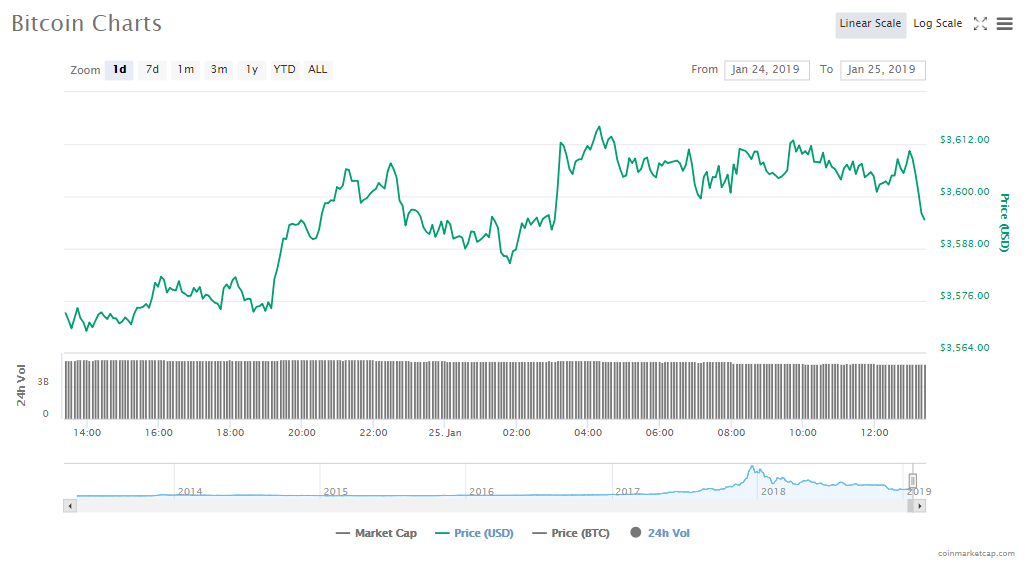The image size is (1028, 567).
Task: Click navigator scrollbar right arrow
Action: (920, 506)
